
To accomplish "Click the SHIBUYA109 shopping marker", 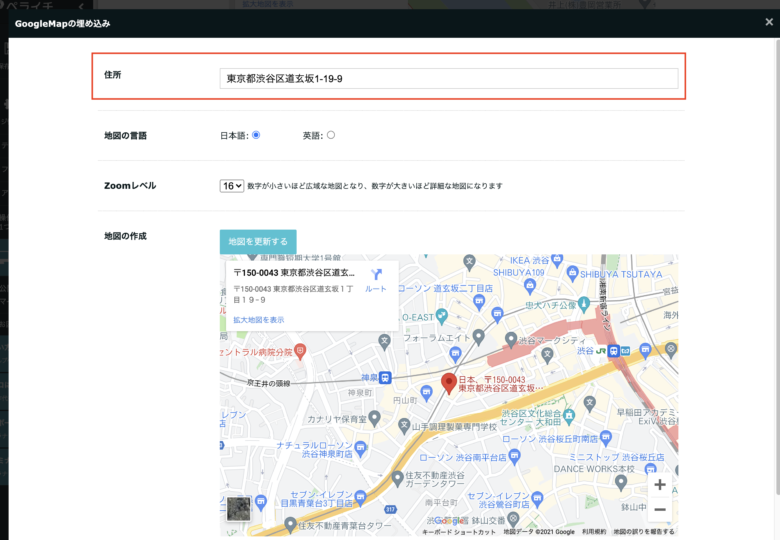I will click(x=530, y=285).
